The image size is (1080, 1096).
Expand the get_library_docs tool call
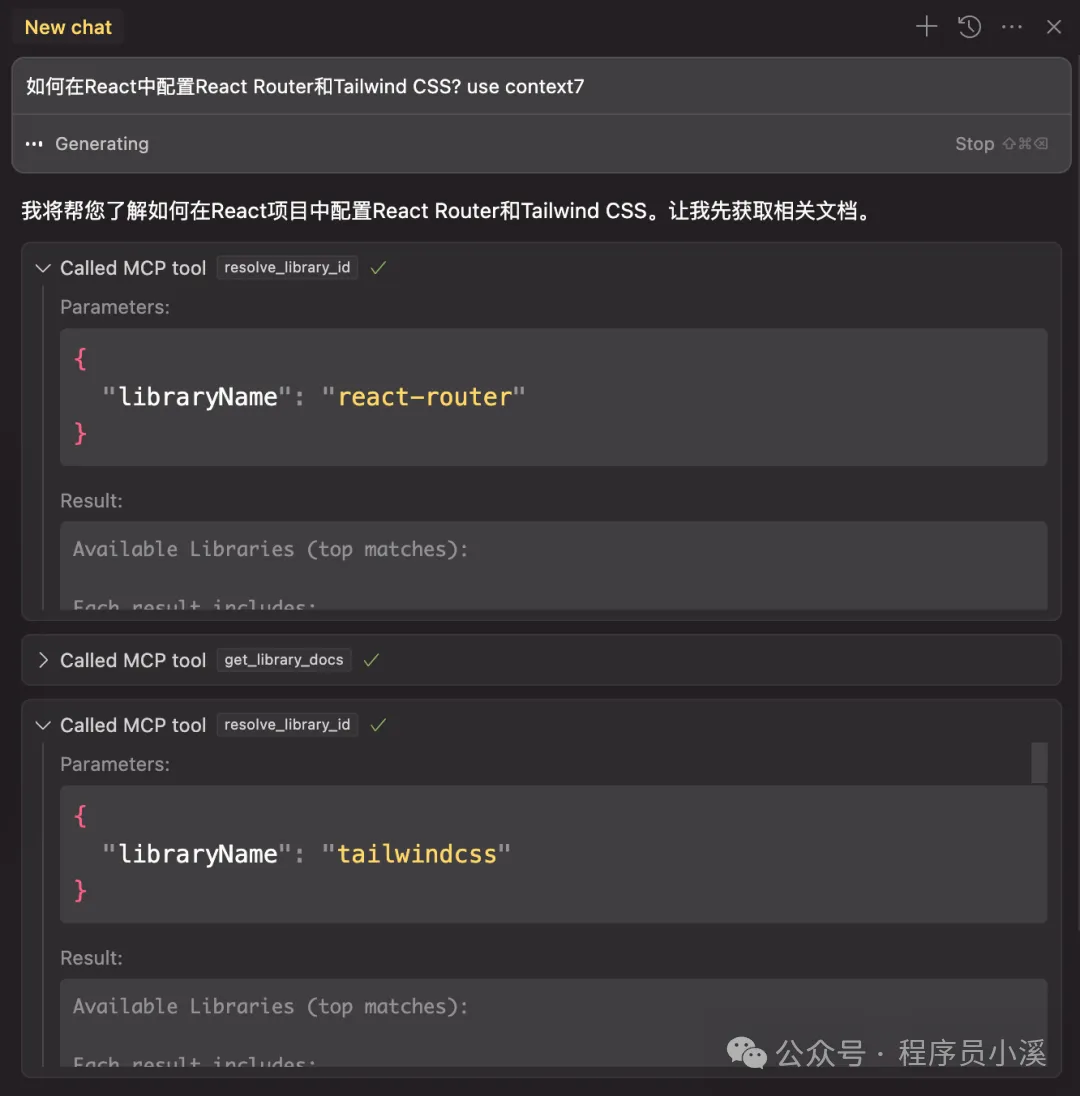pyautogui.click(x=41, y=660)
